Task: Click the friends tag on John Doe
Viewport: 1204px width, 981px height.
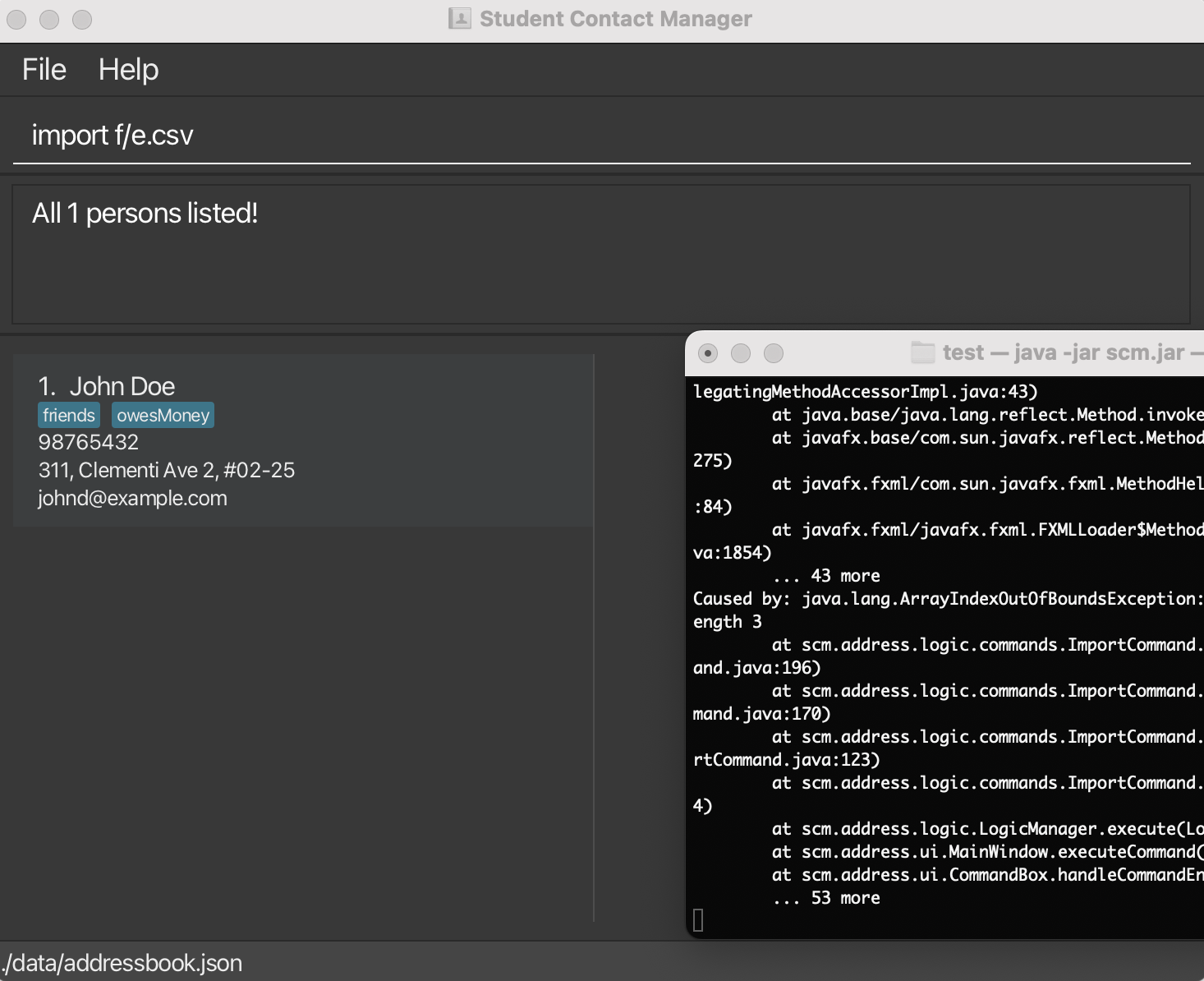Action: point(69,416)
